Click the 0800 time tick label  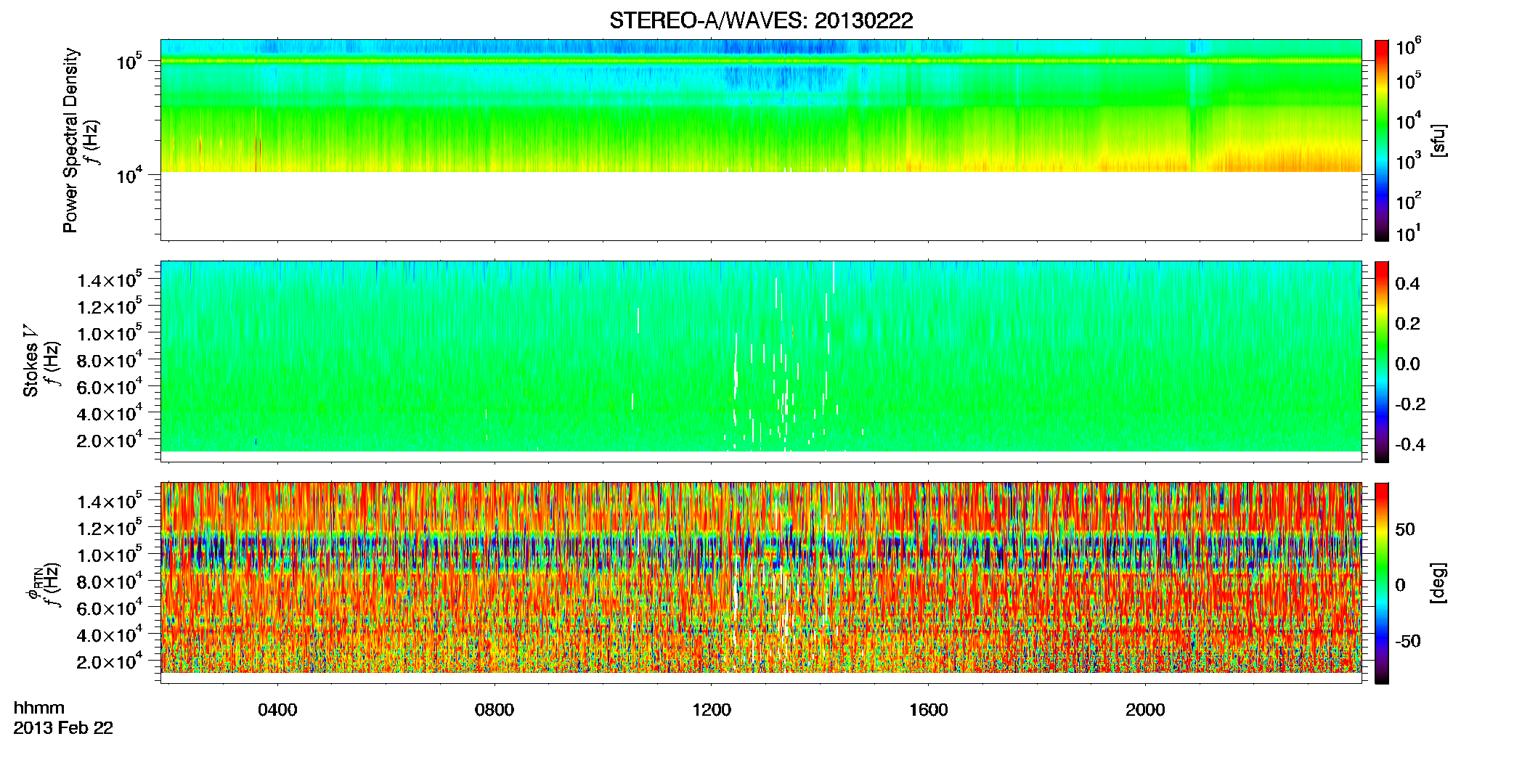[x=495, y=710]
